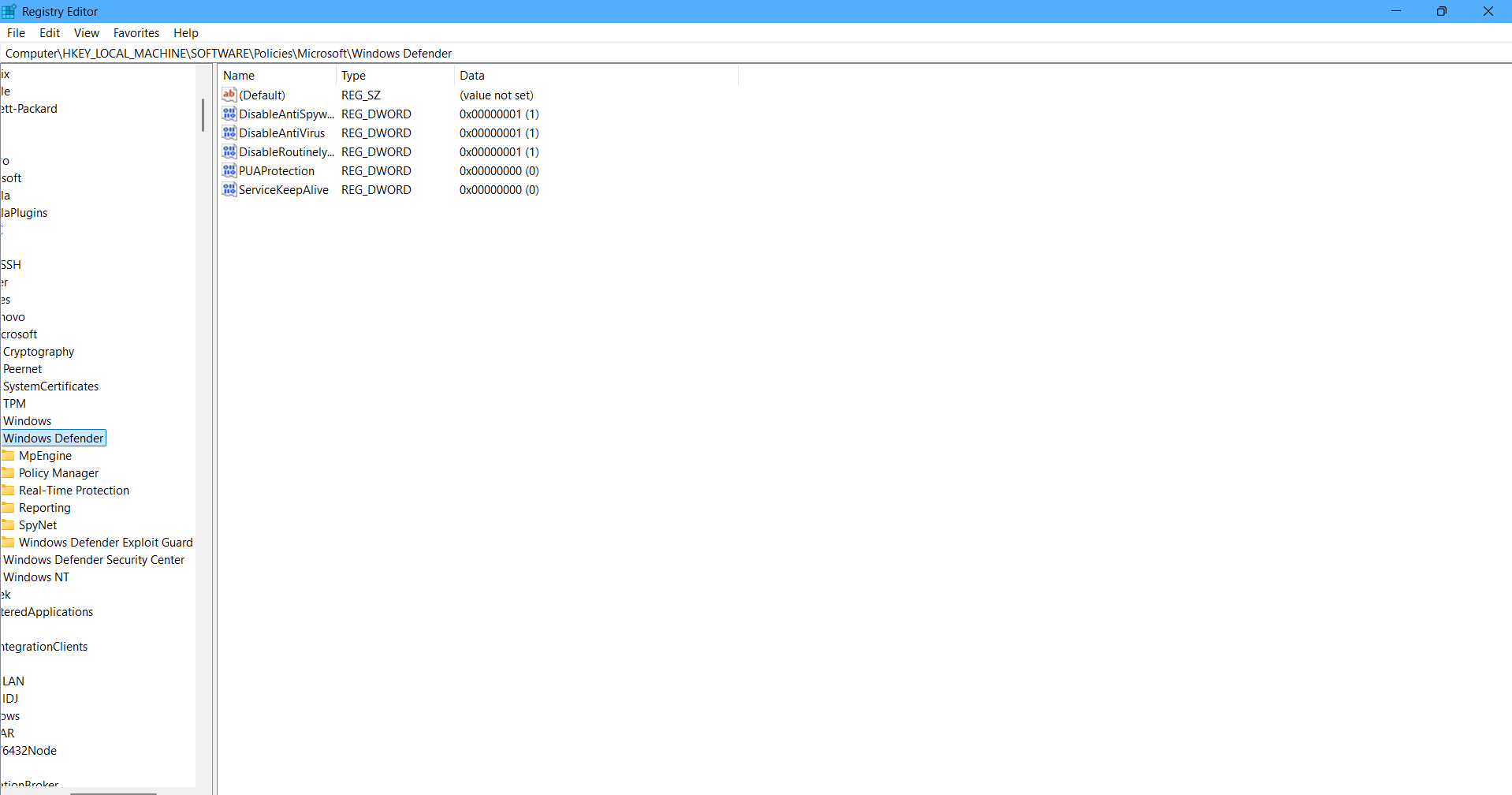Click the tree pane vertical scrollbar thumb
The height and width of the screenshot is (795, 1512).
[203, 115]
